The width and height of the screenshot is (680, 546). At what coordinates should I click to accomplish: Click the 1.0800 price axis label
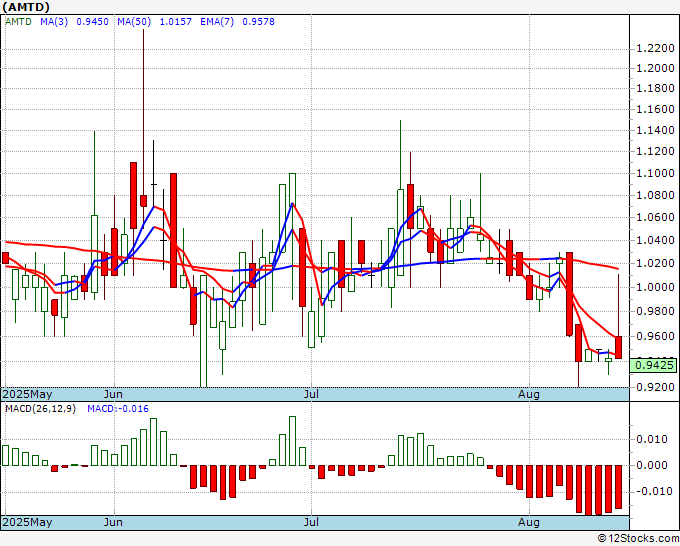click(655, 195)
